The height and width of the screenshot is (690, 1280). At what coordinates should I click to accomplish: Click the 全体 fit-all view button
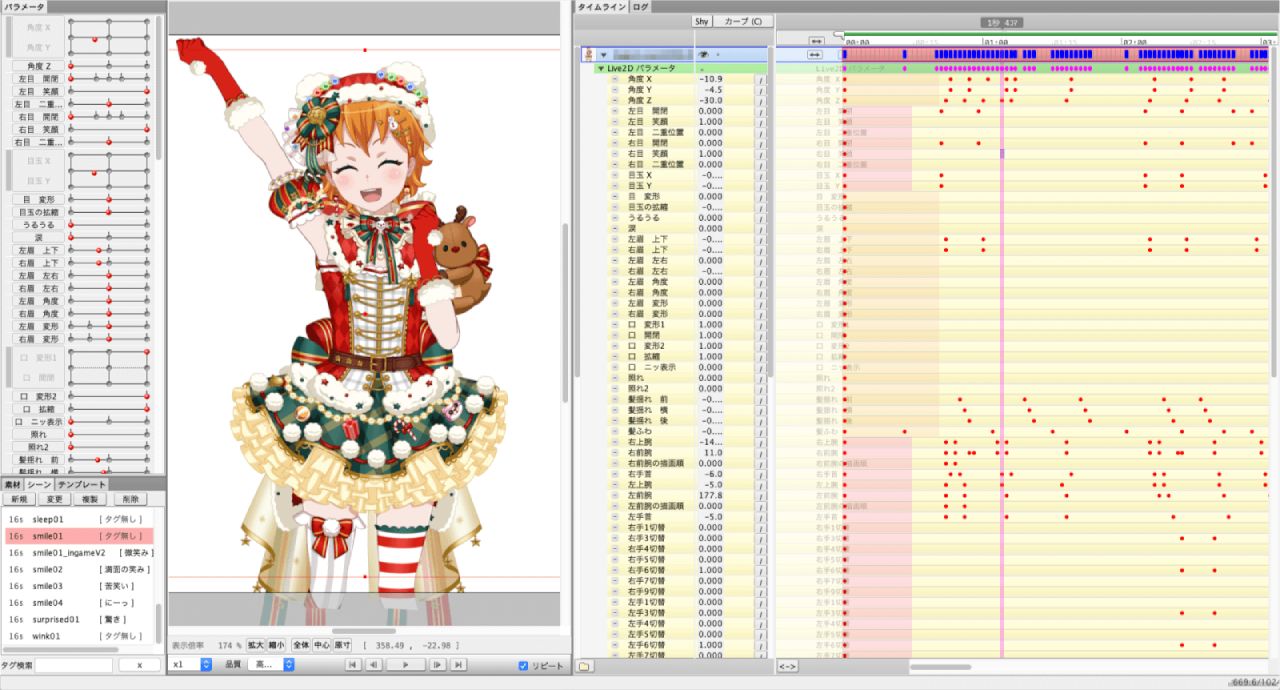coord(301,645)
